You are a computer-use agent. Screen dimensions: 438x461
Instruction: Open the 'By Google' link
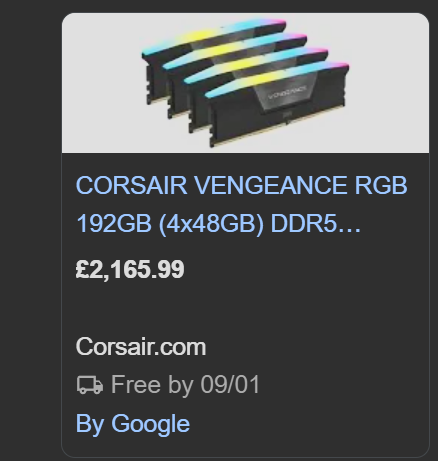133,424
